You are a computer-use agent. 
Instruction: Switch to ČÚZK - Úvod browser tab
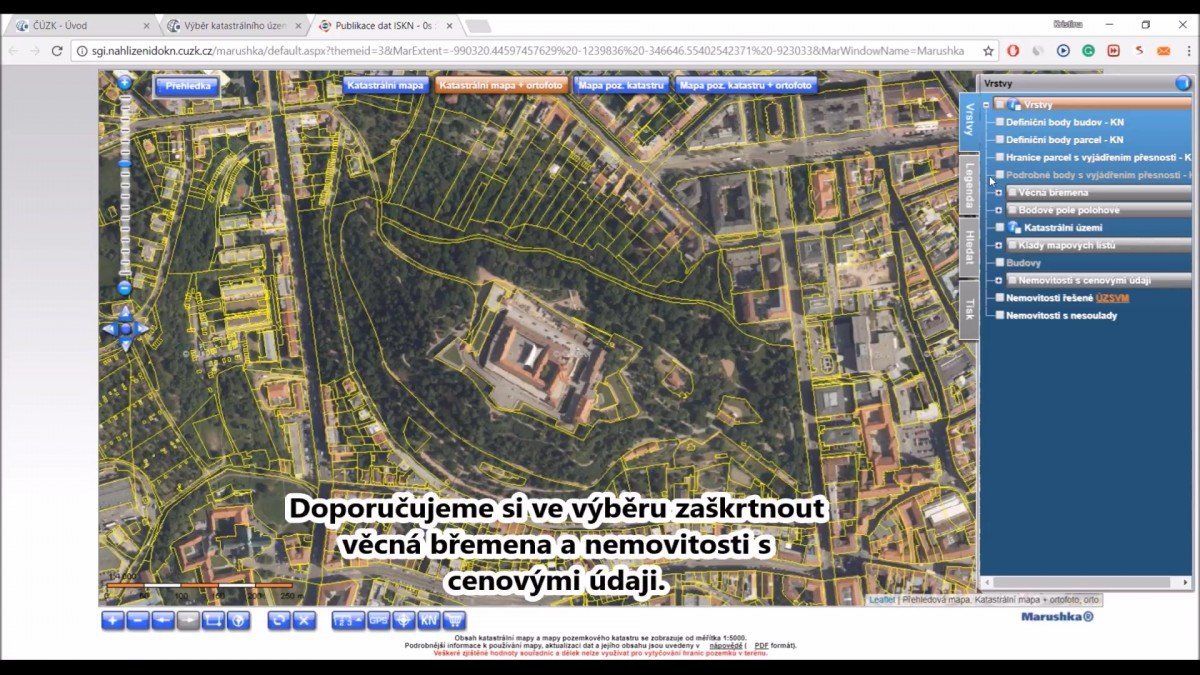point(82,25)
